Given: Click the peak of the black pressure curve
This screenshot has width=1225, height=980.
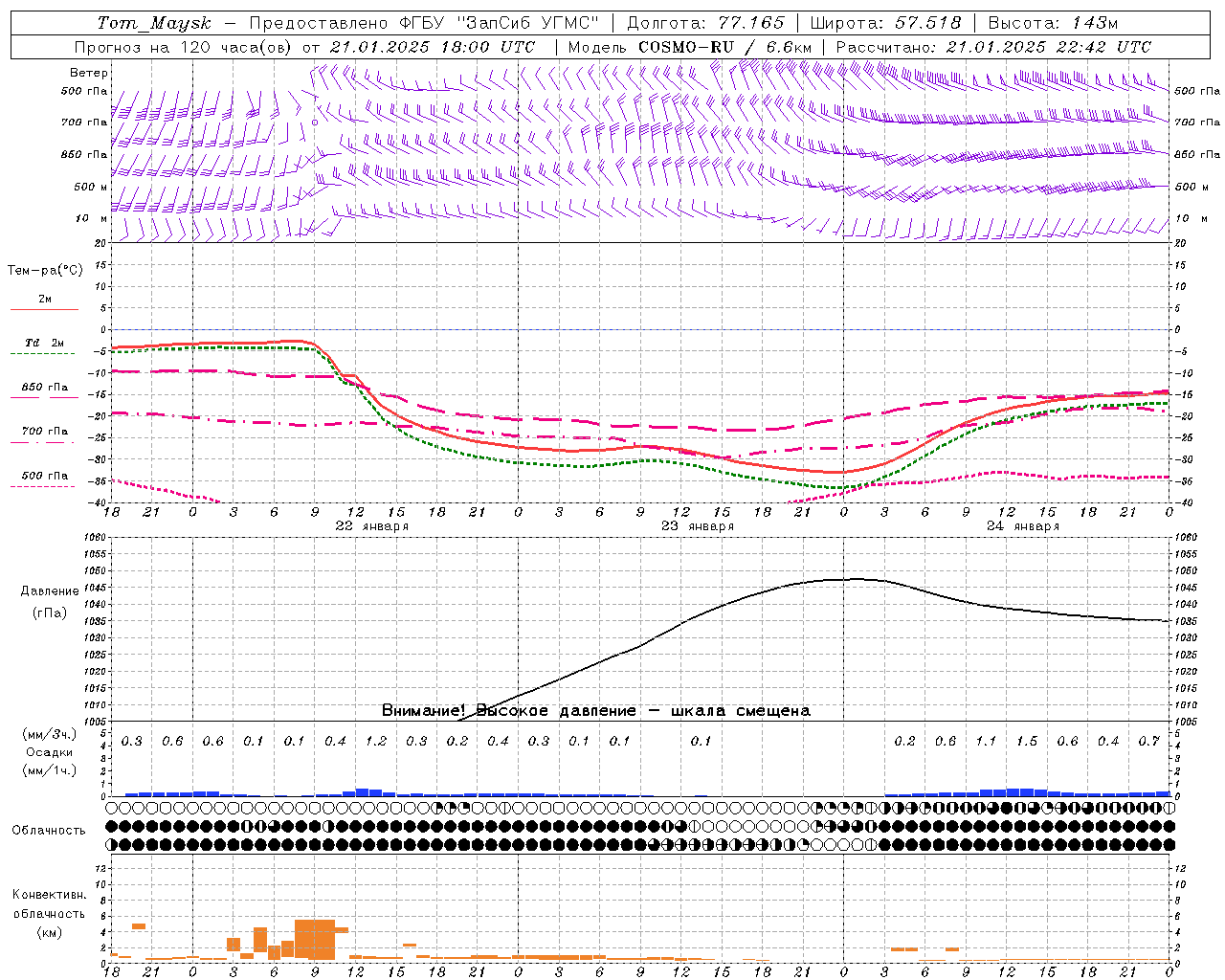Looking at the screenshot, I should [x=857, y=578].
